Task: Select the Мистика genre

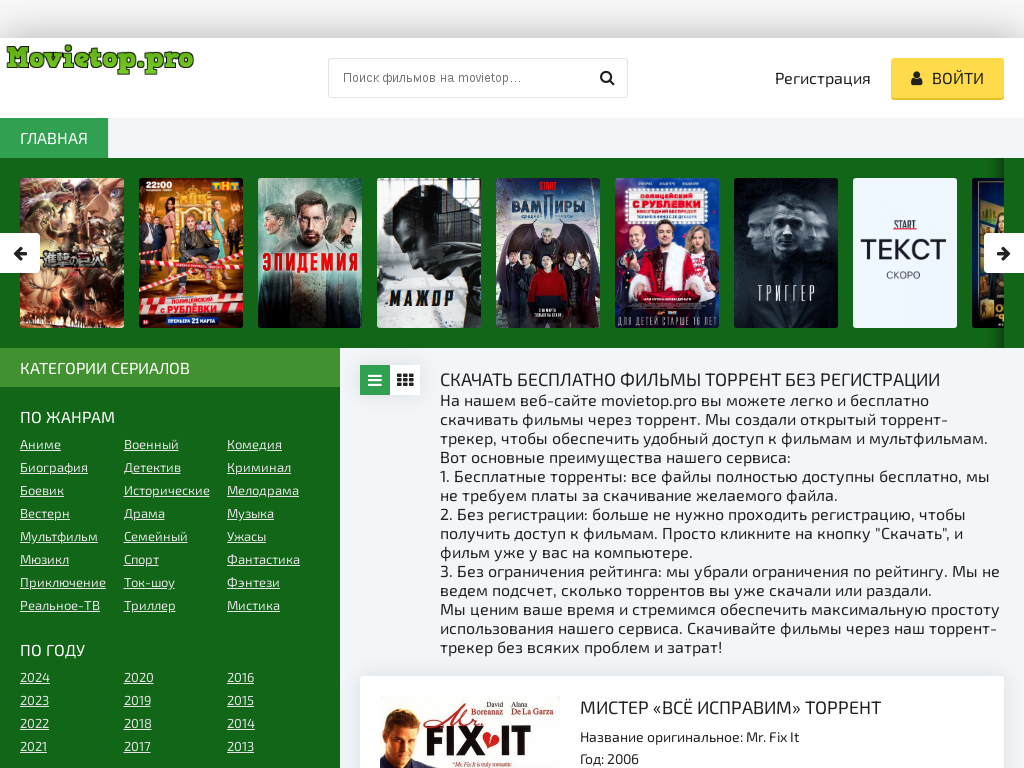Action: coord(253,605)
